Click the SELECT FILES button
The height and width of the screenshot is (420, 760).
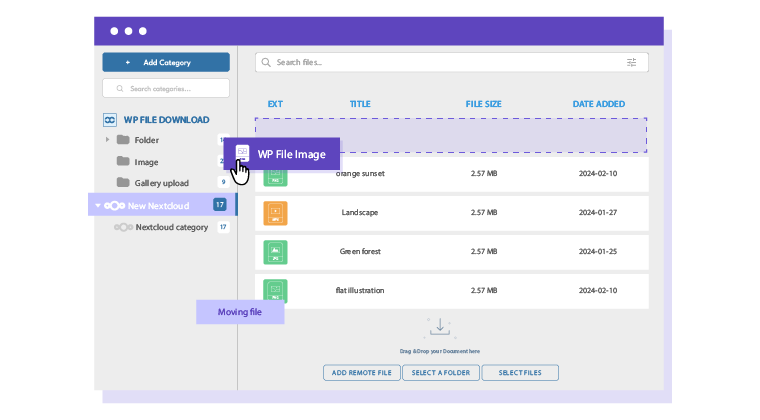pyautogui.click(x=519, y=373)
